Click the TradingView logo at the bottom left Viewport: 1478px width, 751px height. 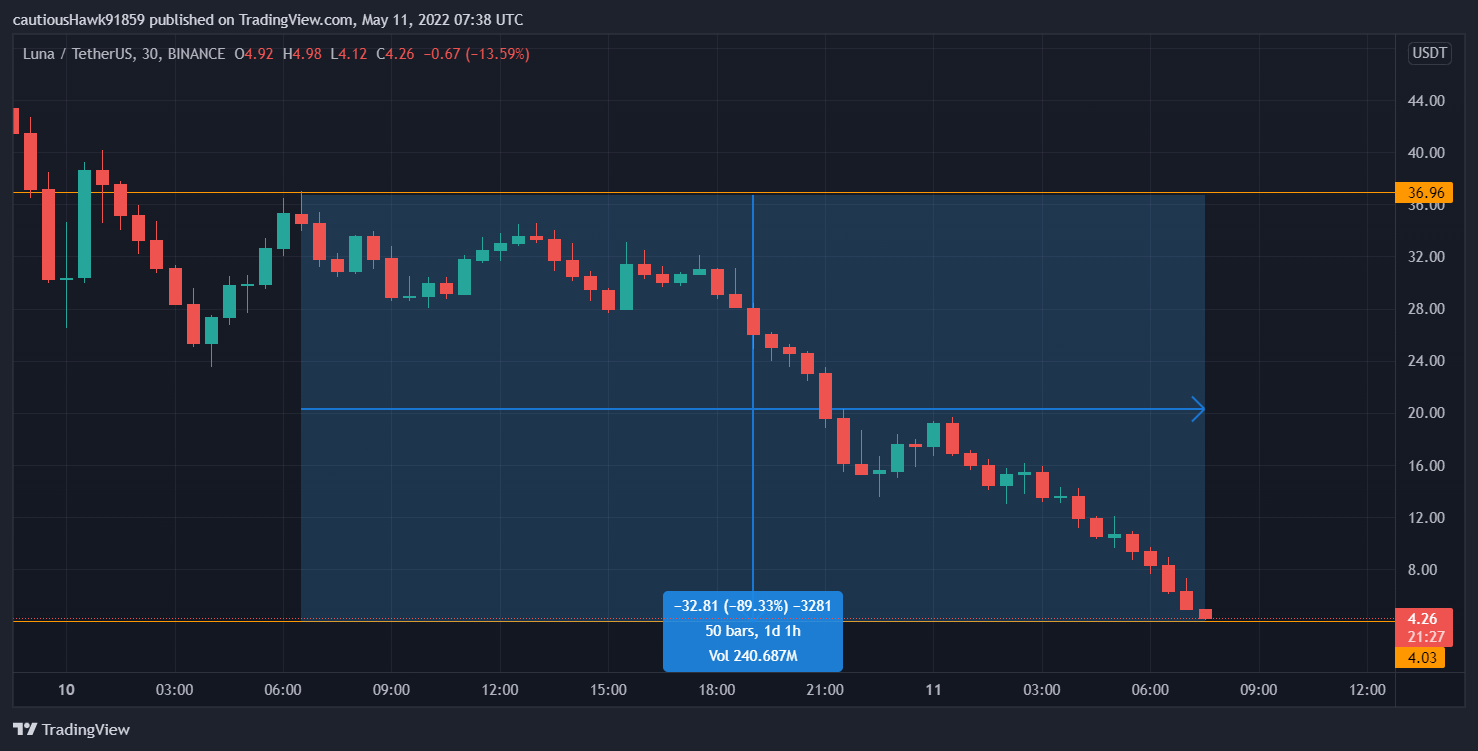(71, 730)
